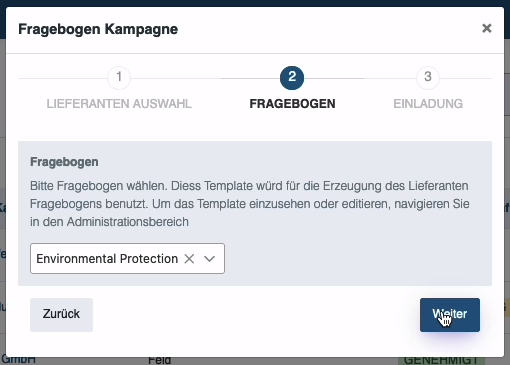This screenshot has height=365, width=510.
Task: Select the step 2 circle indicator
Action: click(x=292, y=78)
